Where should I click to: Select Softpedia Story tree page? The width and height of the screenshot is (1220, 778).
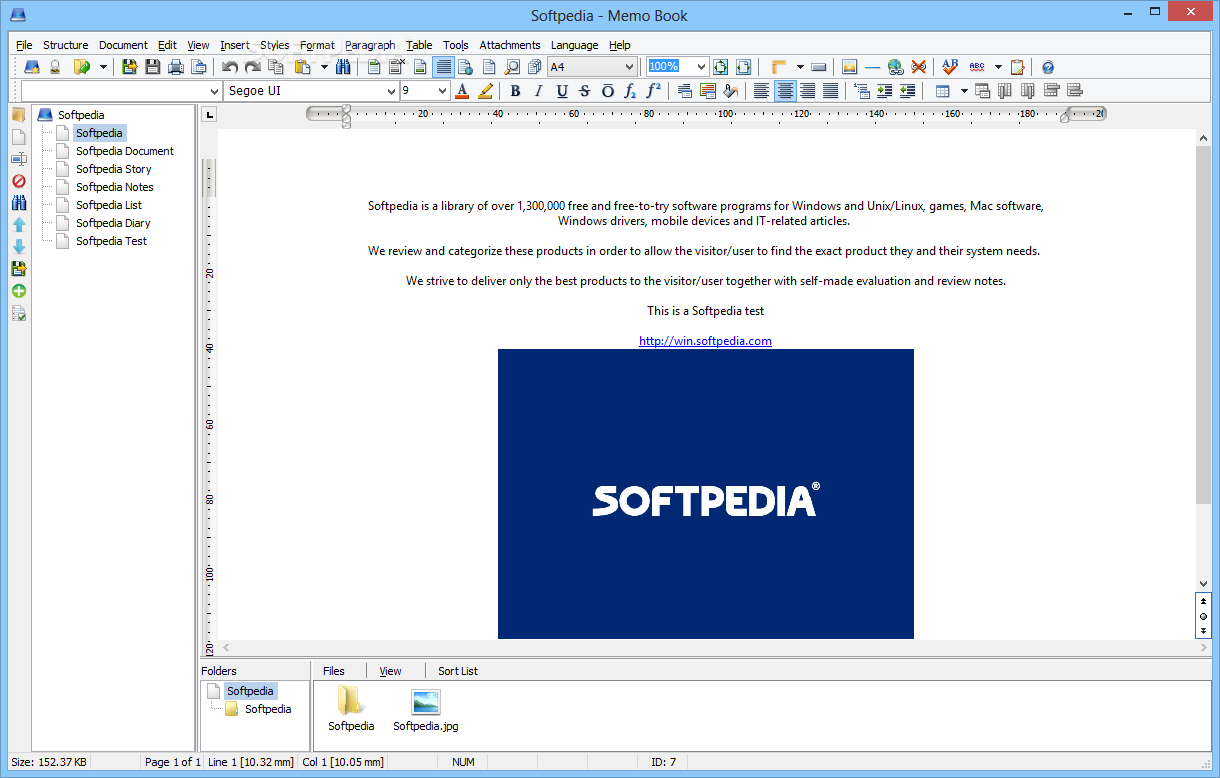pyautogui.click(x=114, y=169)
